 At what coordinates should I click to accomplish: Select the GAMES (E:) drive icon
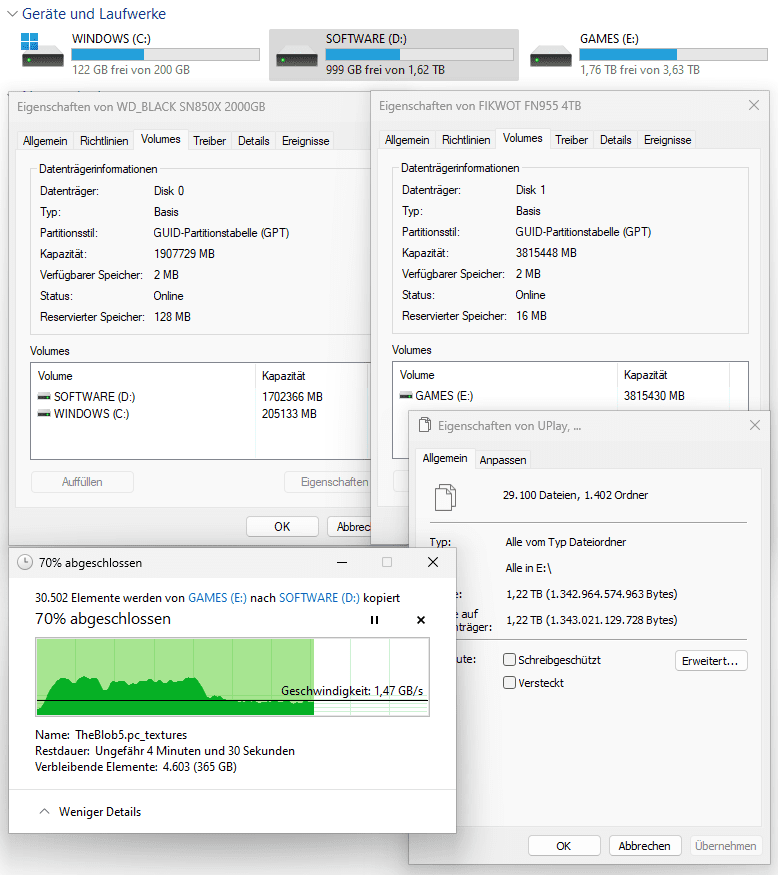click(551, 57)
